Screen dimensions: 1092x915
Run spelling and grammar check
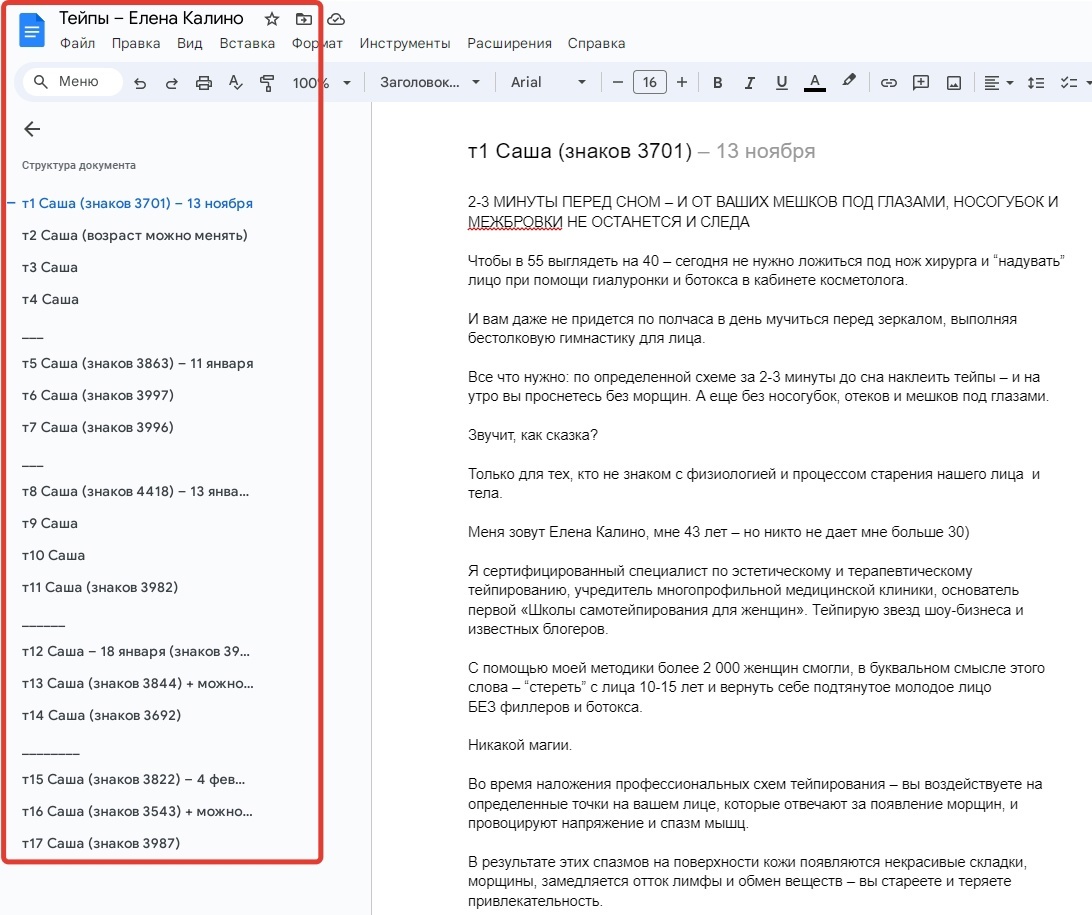[235, 83]
